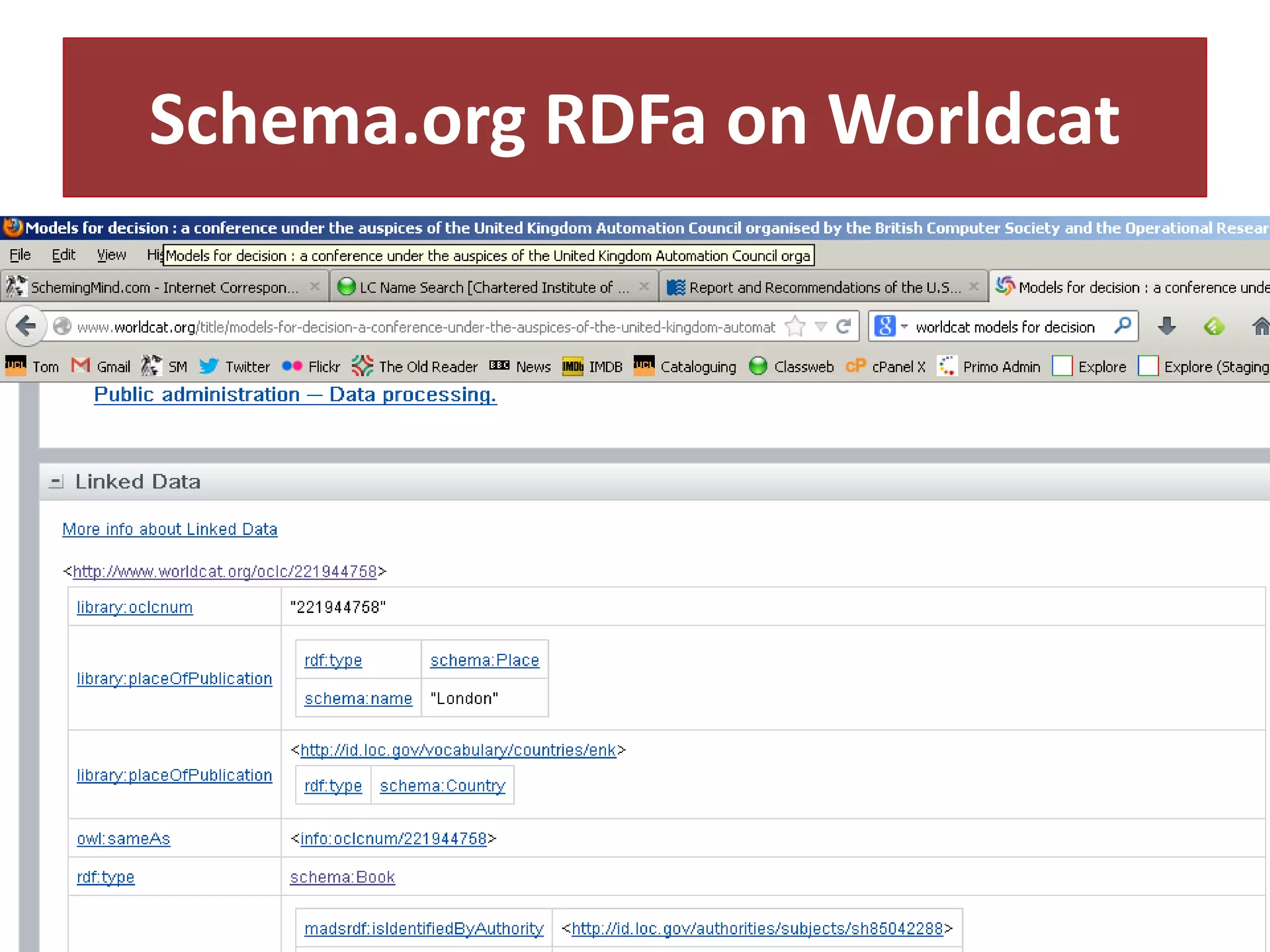Open the SM bookmark
The image size is (1270, 952).
[x=164, y=367]
